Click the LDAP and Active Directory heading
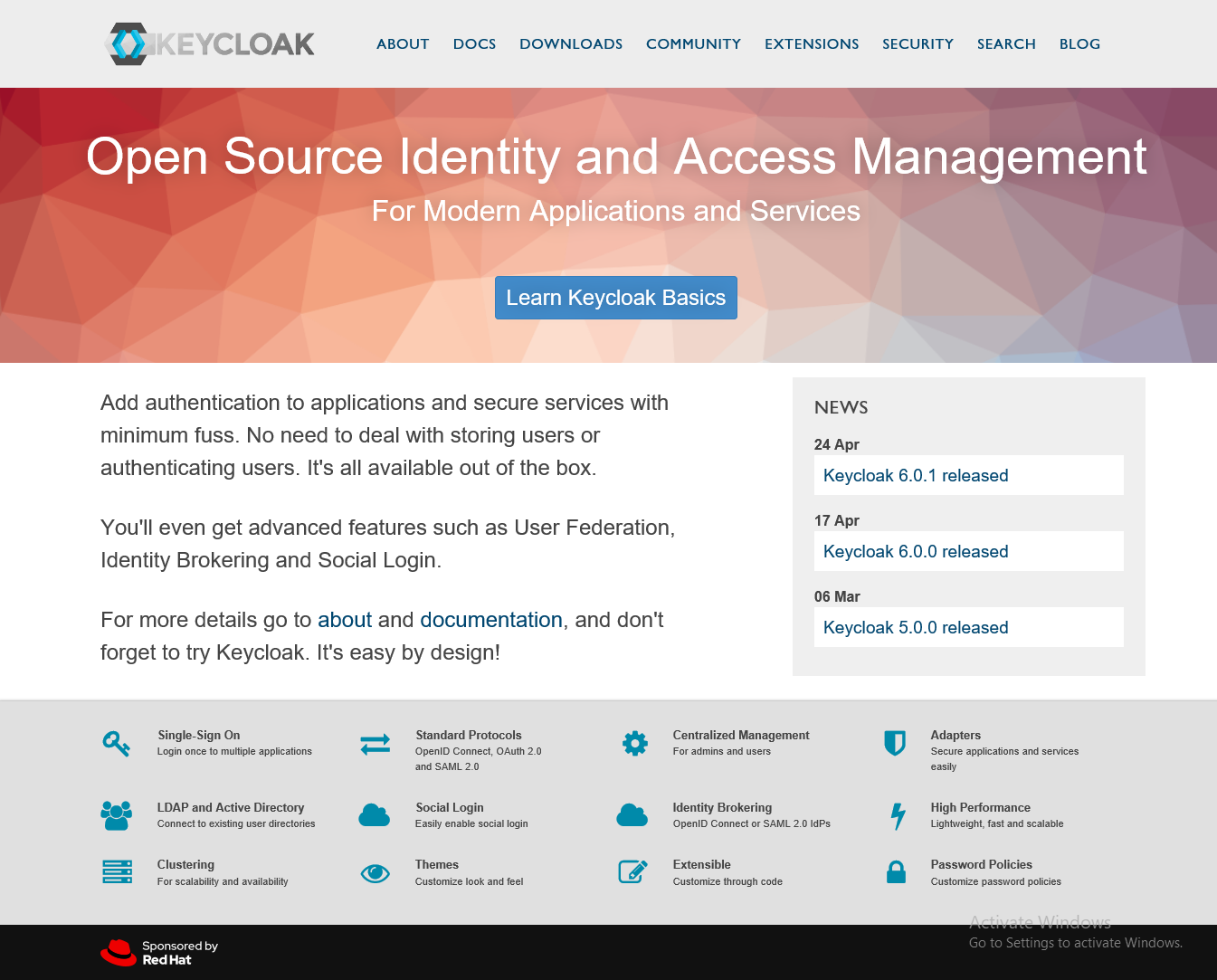1217x980 pixels. click(x=231, y=807)
